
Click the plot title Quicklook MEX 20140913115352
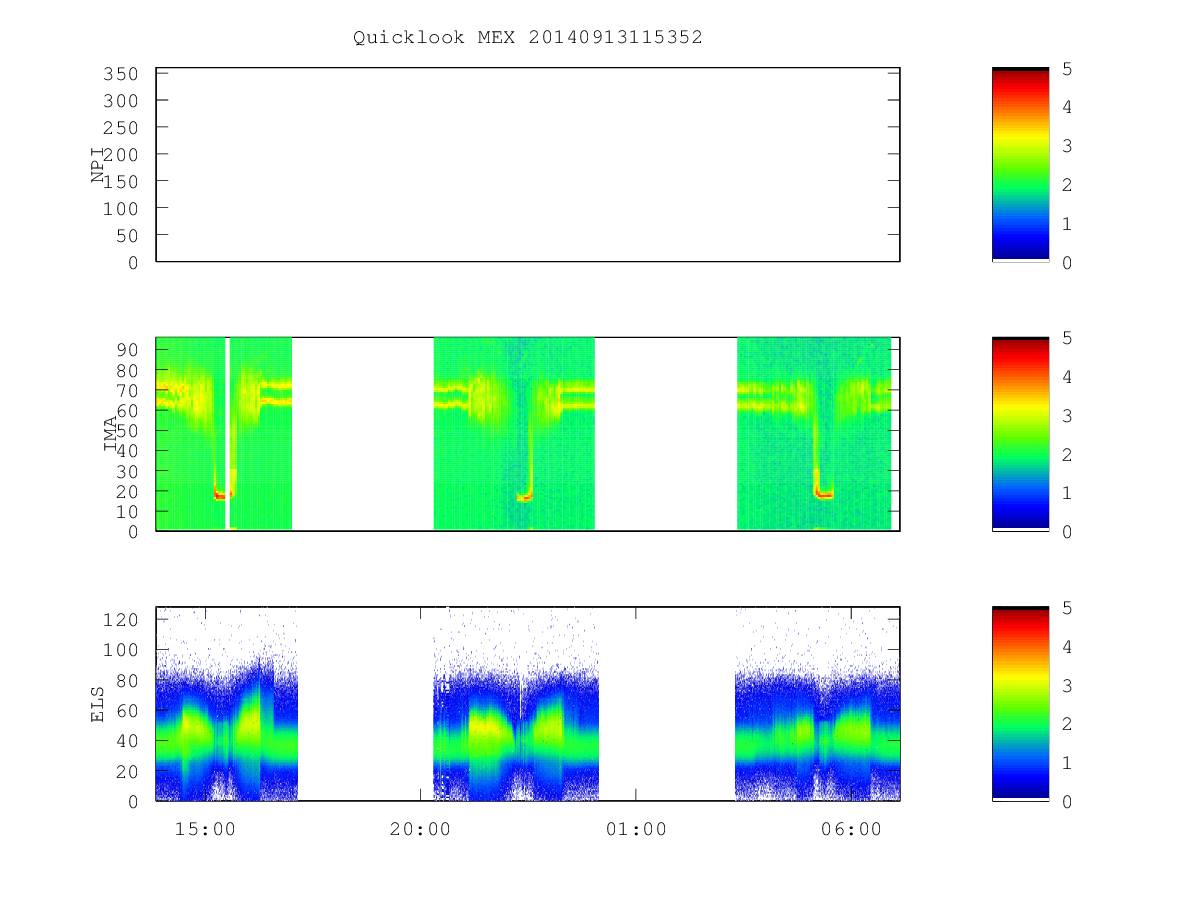527,37
